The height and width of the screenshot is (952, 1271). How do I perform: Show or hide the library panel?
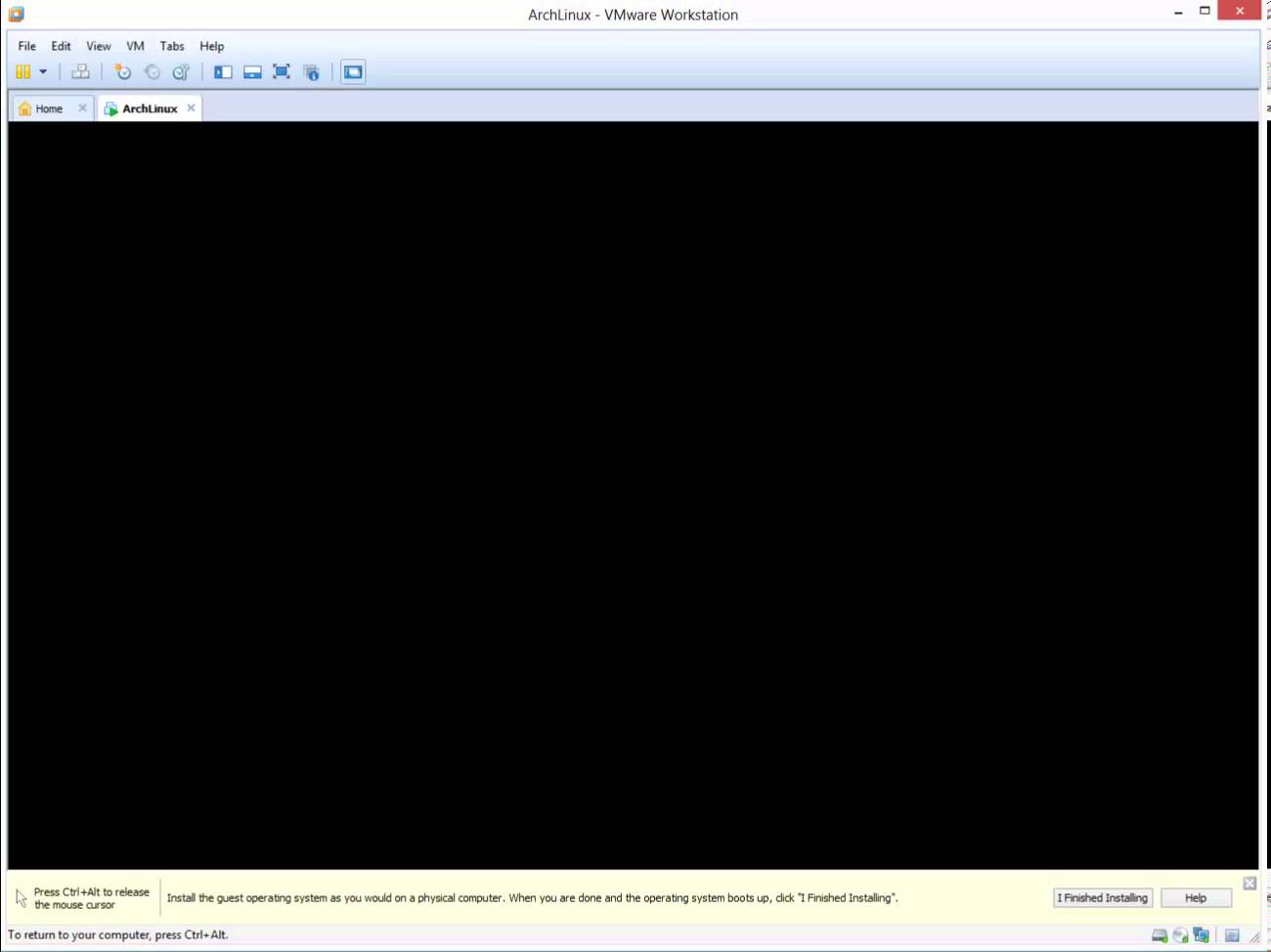pos(223,71)
